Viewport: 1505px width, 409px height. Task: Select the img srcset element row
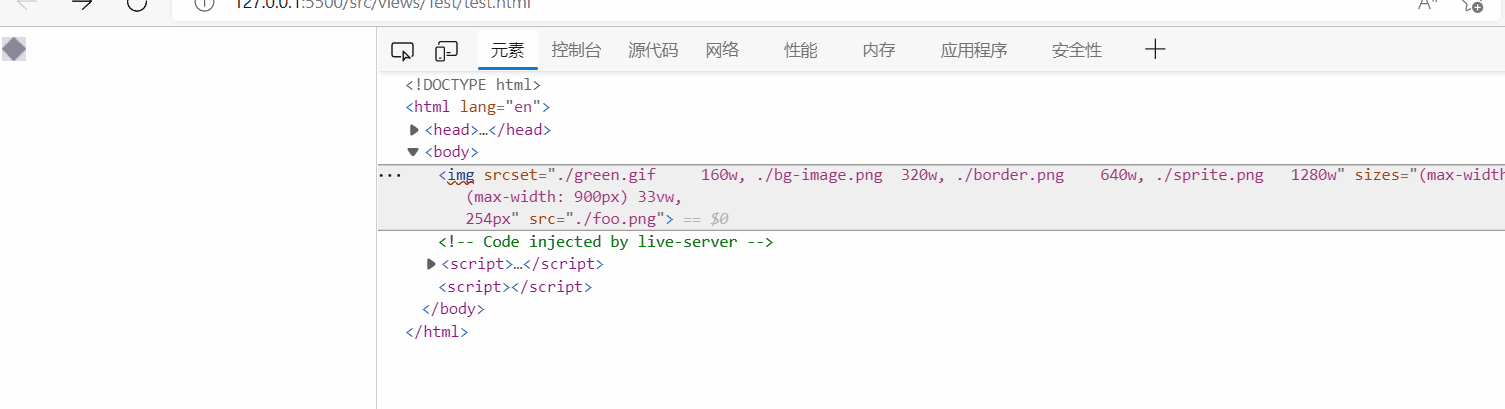(941, 197)
